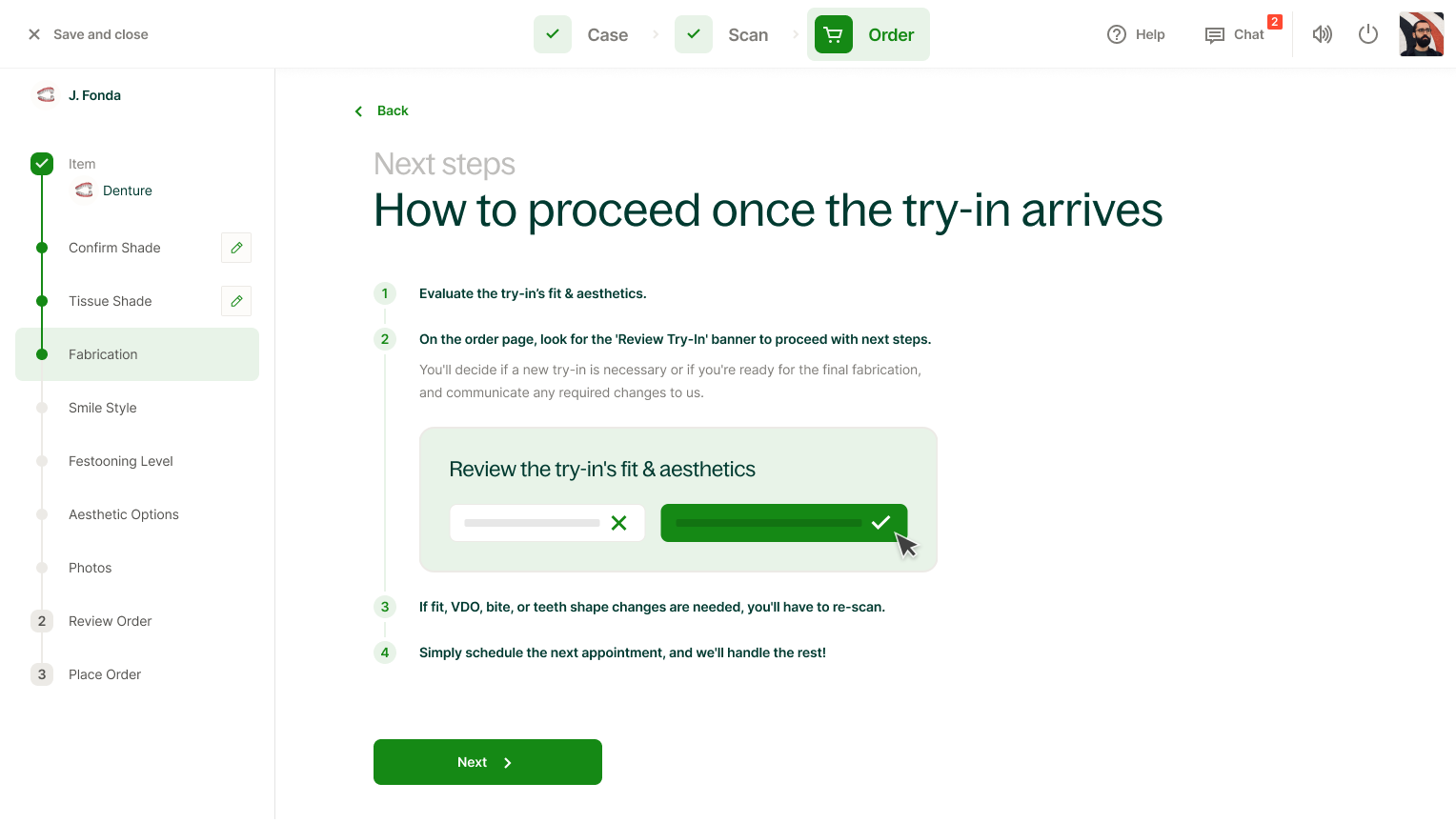Image resolution: width=1456 pixels, height=823 pixels.
Task: Click the power icon in header
Action: click(1368, 34)
